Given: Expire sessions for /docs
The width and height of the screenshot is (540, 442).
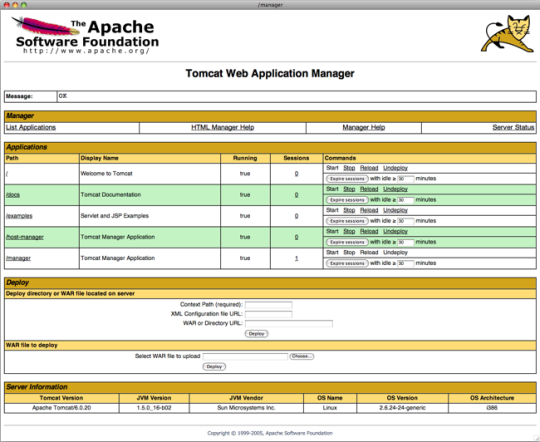Looking at the screenshot, I should pos(347,200).
